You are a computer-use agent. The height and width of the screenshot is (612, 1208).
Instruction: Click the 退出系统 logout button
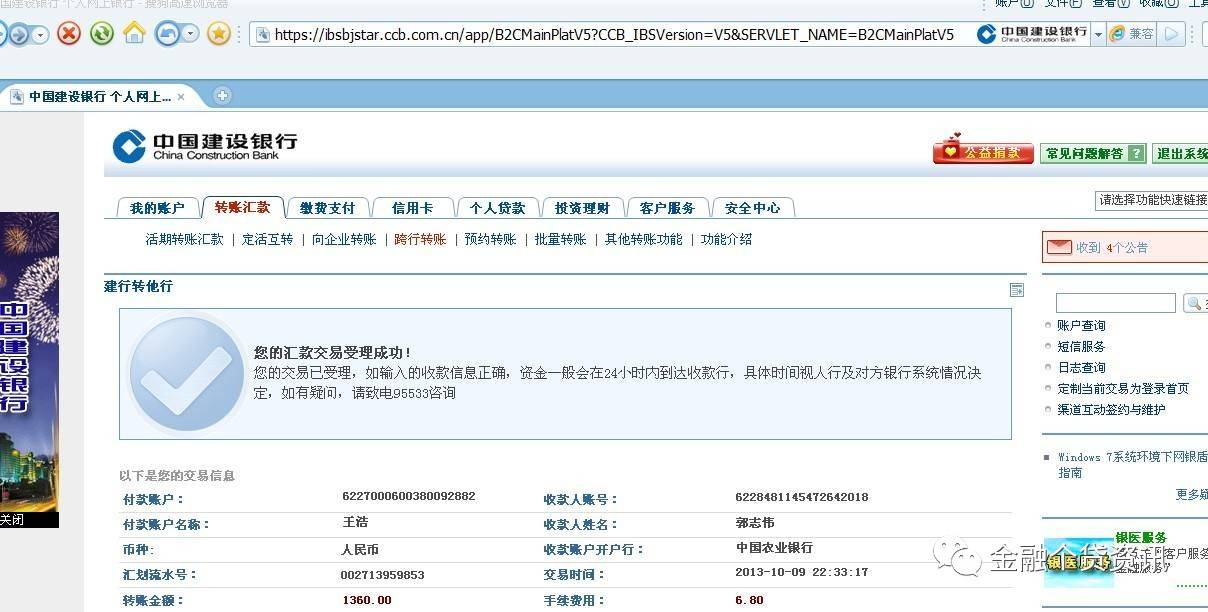pyautogui.click(x=1179, y=153)
